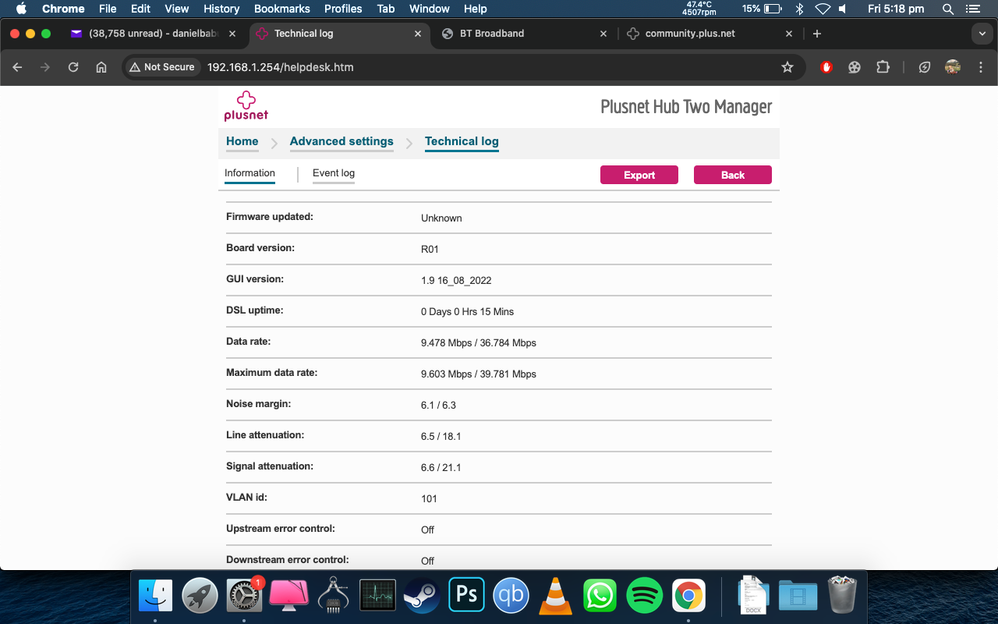Click the Not Secure site info chip
Image resolution: width=998 pixels, height=624 pixels.
point(162,67)
